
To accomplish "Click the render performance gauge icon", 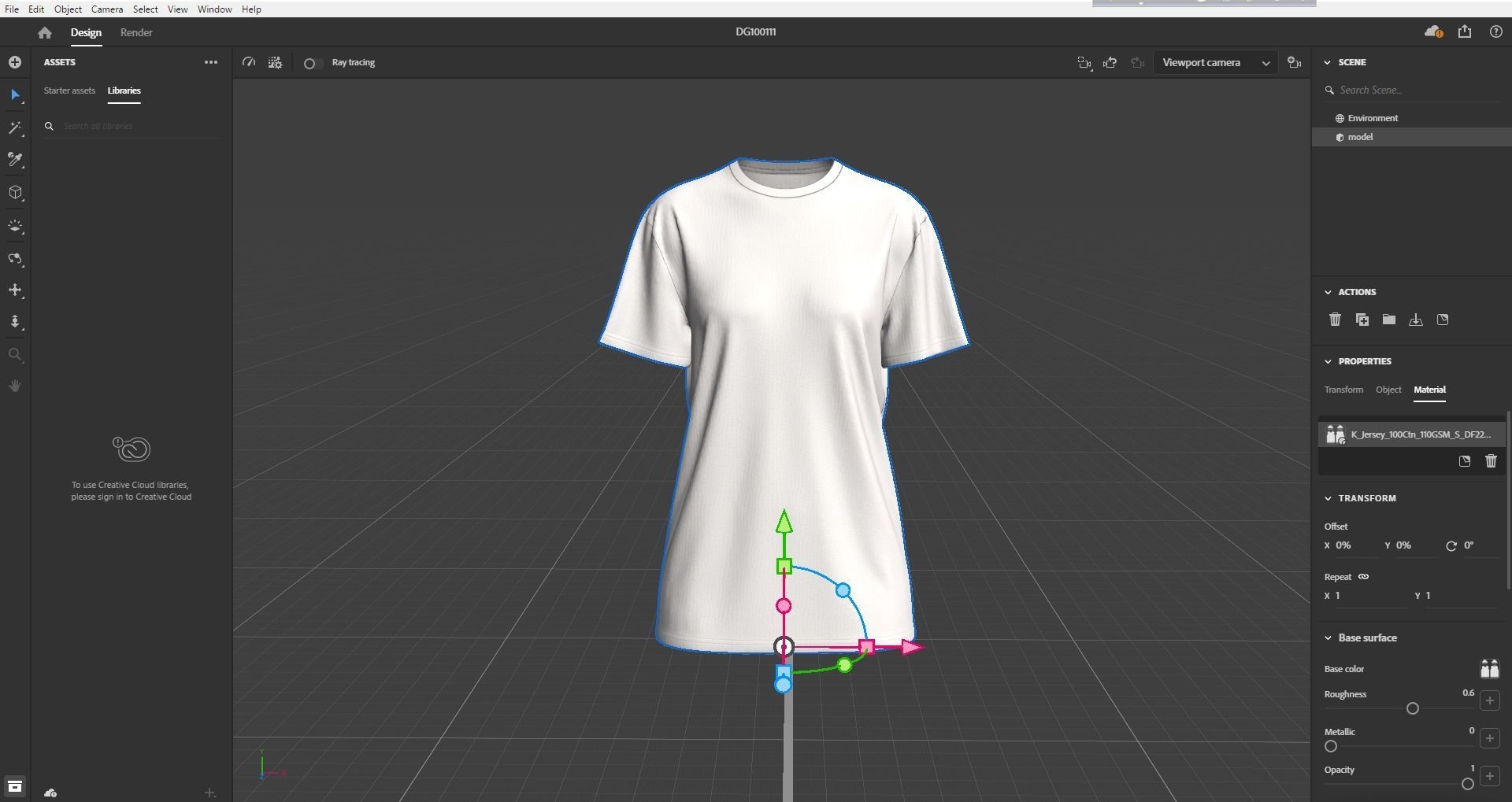I will click(249, 62).
